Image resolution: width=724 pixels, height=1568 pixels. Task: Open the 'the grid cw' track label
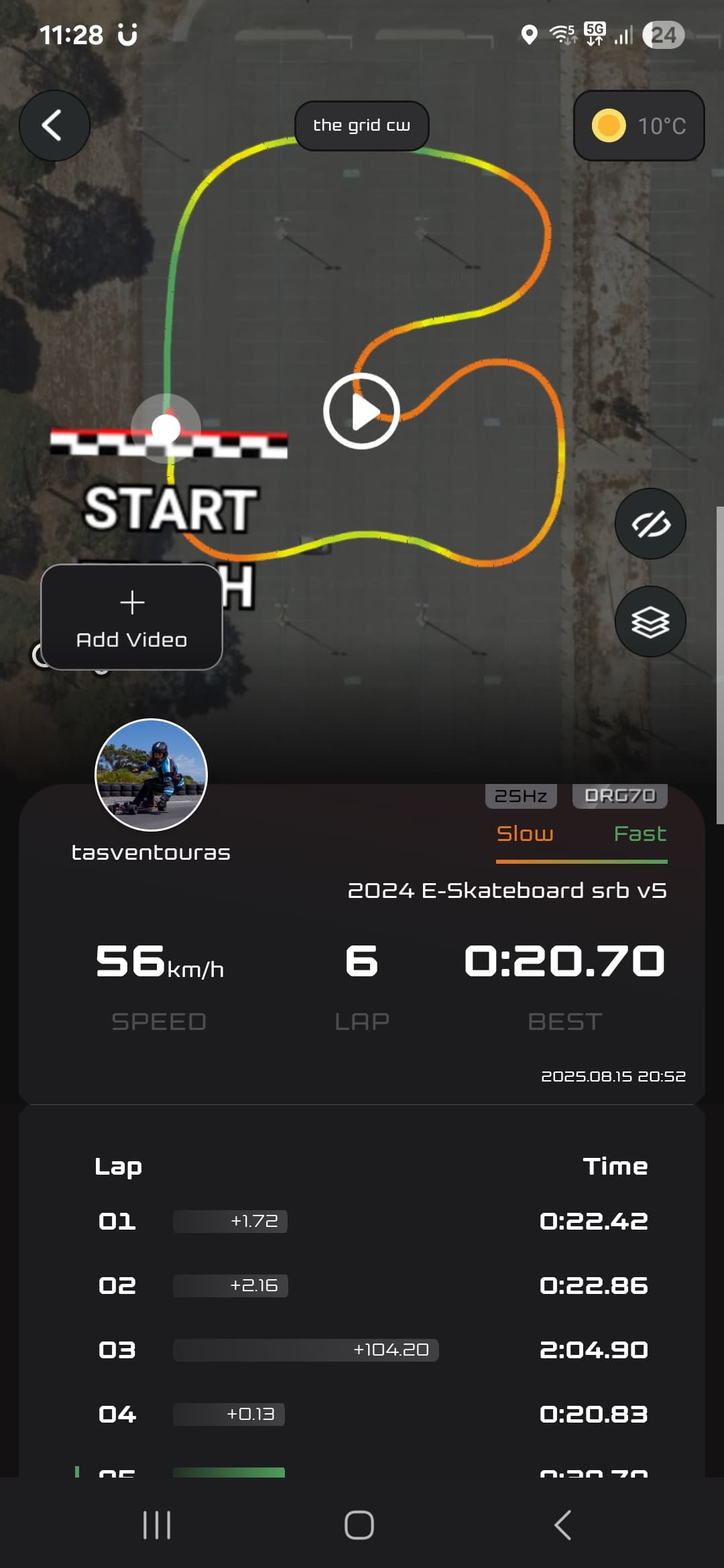362,125
